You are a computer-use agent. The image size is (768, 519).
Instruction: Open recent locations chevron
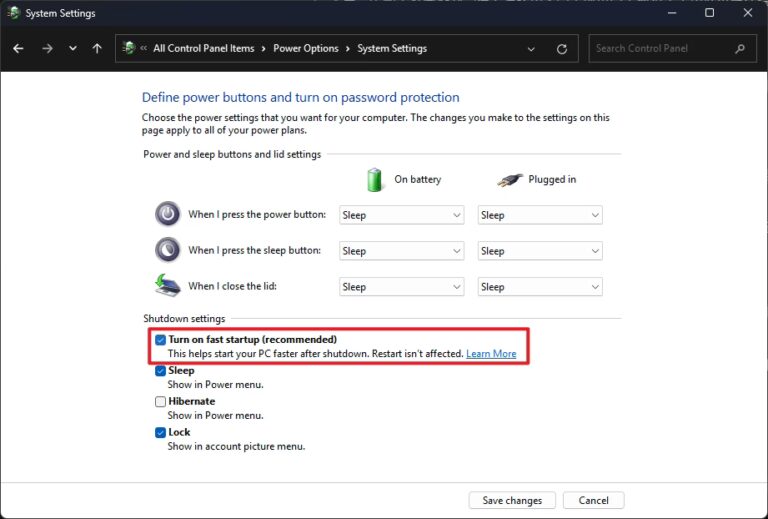click(x=72, y=48)
